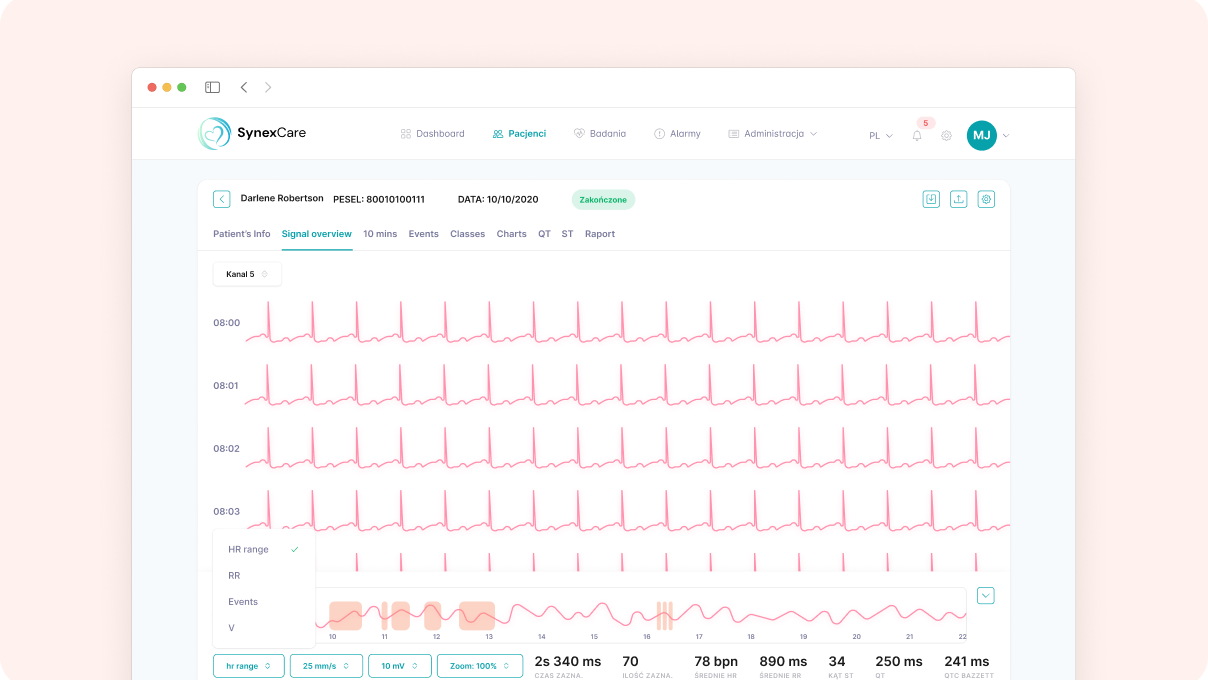Click the 08:00 ECG signal row
The width and height of the screenshot is (1208, 680).
point(628,323)
